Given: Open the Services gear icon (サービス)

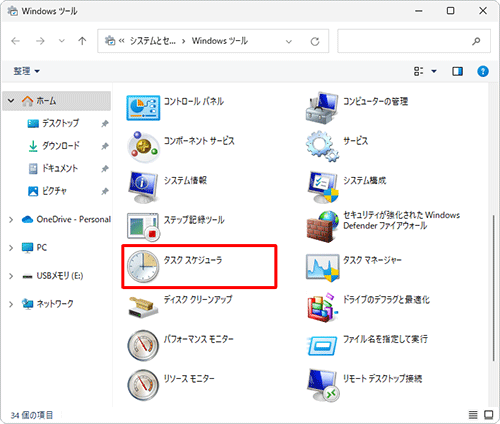Looking at the screenshot, I should tap(322, 147).
